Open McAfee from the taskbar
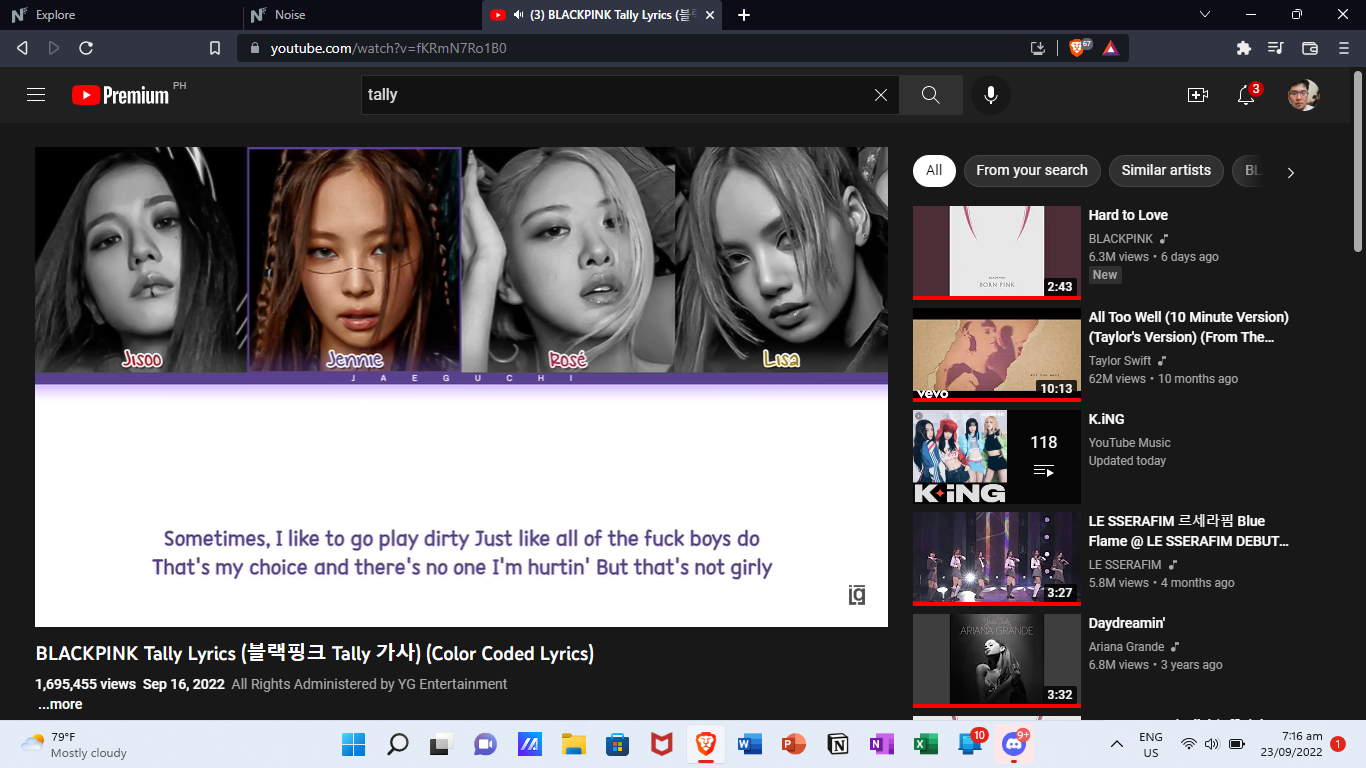The image size is (1366, 768). (x=661, y=744)
